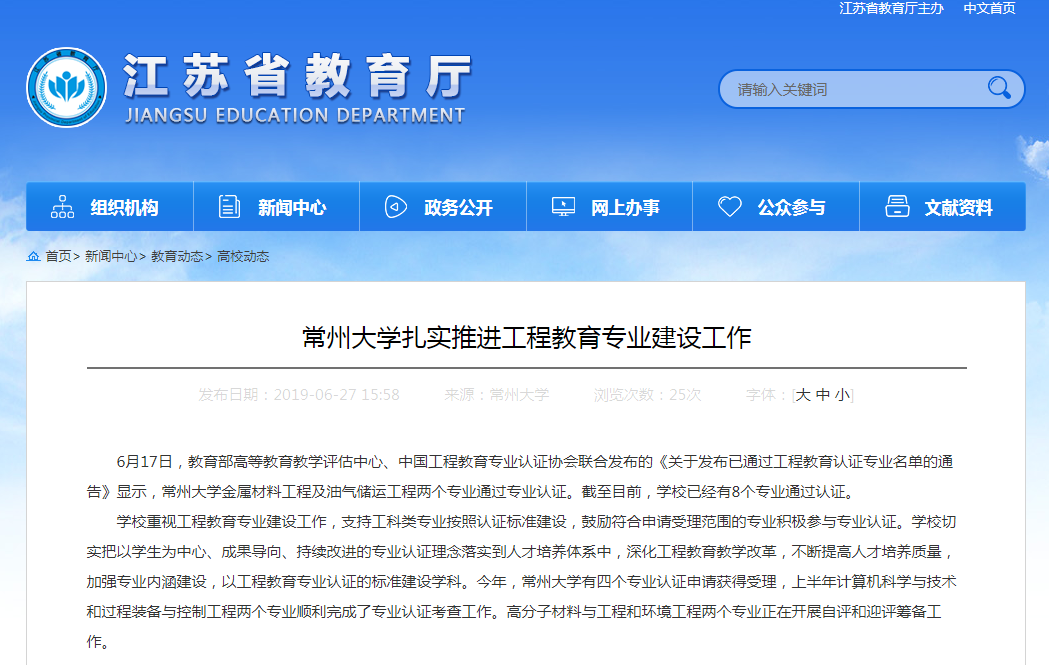This screenshot has height=665, width=1049.
Task: Go to 教育动态 in the breadcrumb
Action: tap(177, 256)
